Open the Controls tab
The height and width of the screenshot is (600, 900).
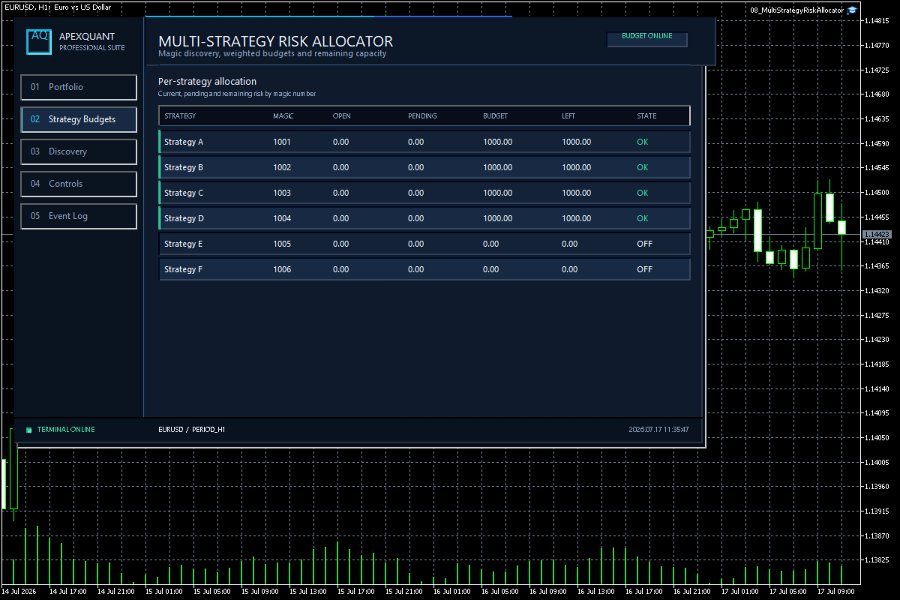point(79,184)
